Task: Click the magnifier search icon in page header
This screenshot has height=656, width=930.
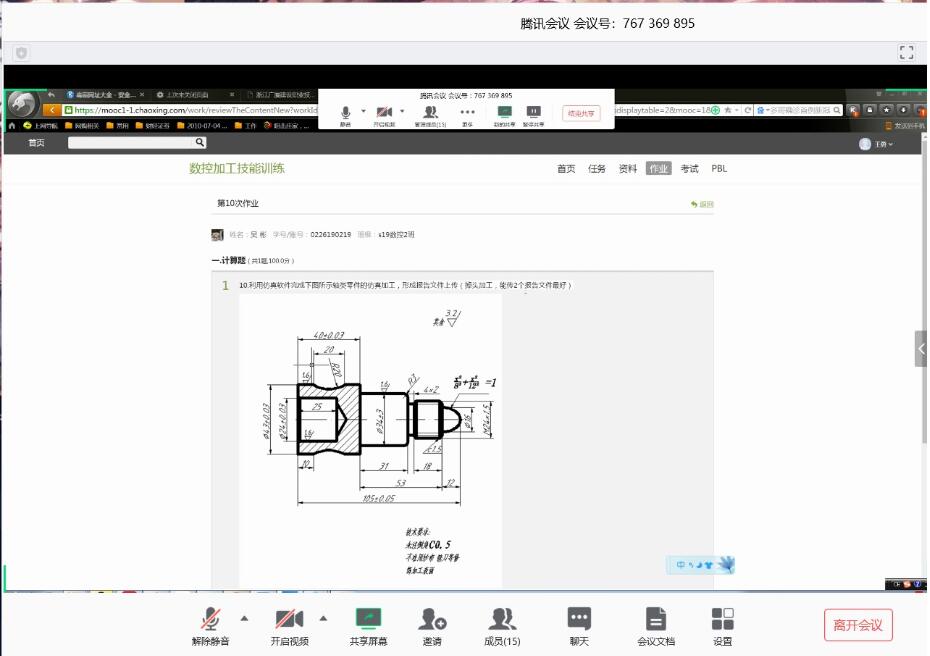Action: click(200, 142)
